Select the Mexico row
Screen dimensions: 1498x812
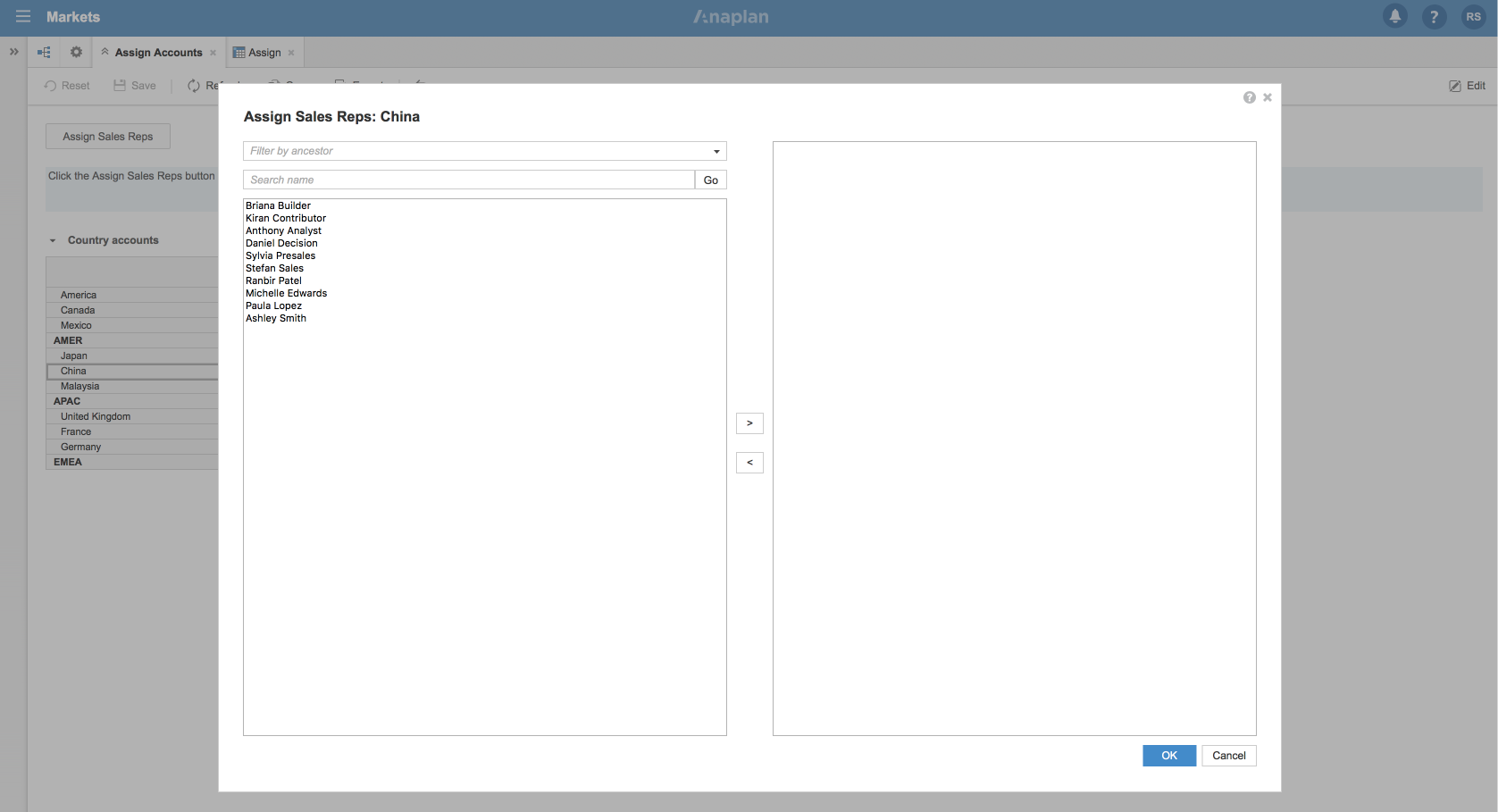(x=132, y=325)
